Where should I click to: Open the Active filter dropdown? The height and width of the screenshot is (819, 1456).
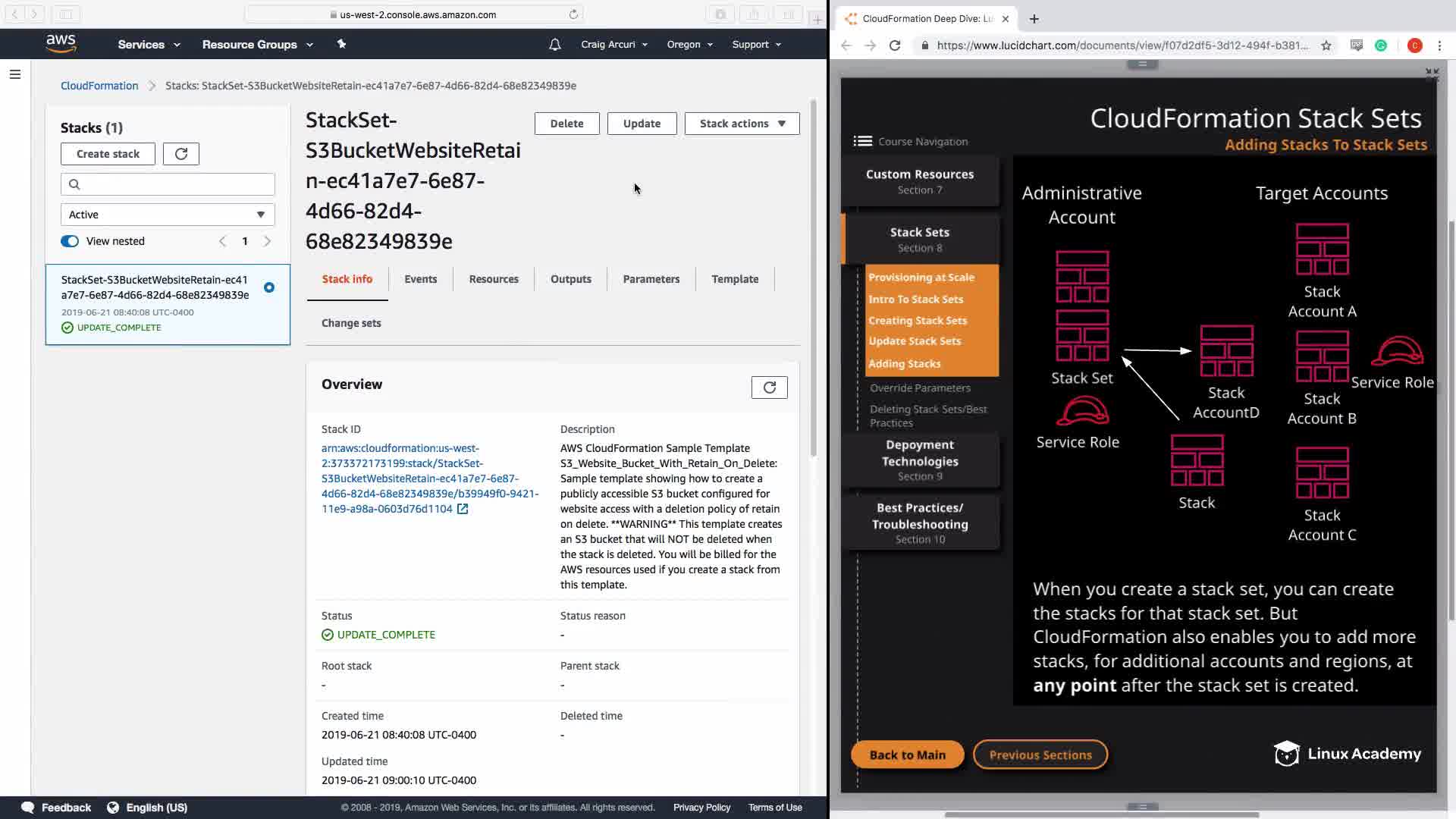point(168,215)
